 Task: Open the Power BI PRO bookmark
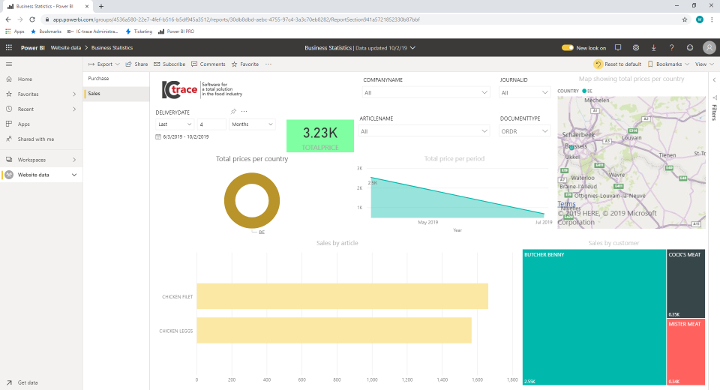click(176, 31)
